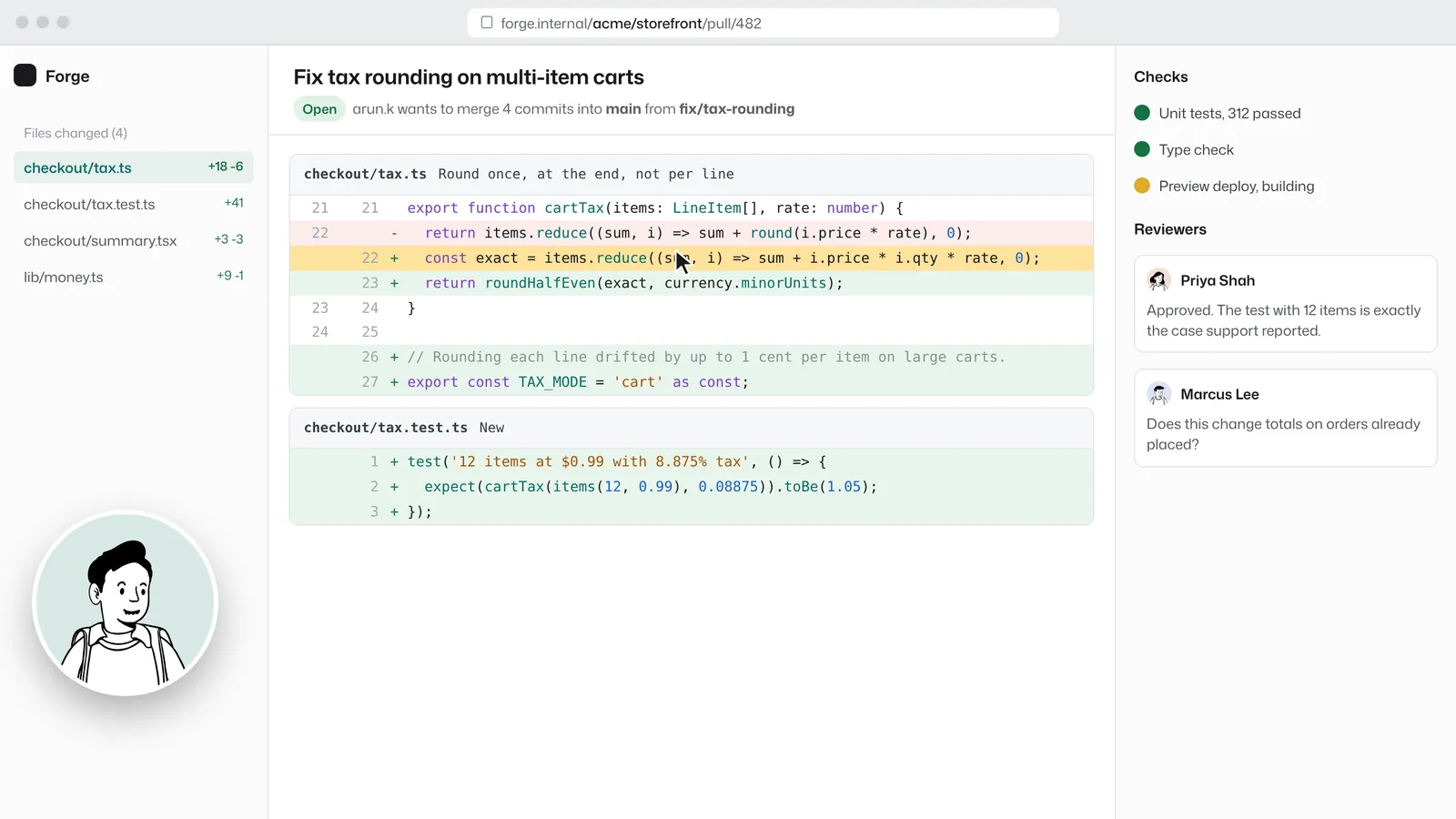Click the Checks heading

(x=1161, y=76)
